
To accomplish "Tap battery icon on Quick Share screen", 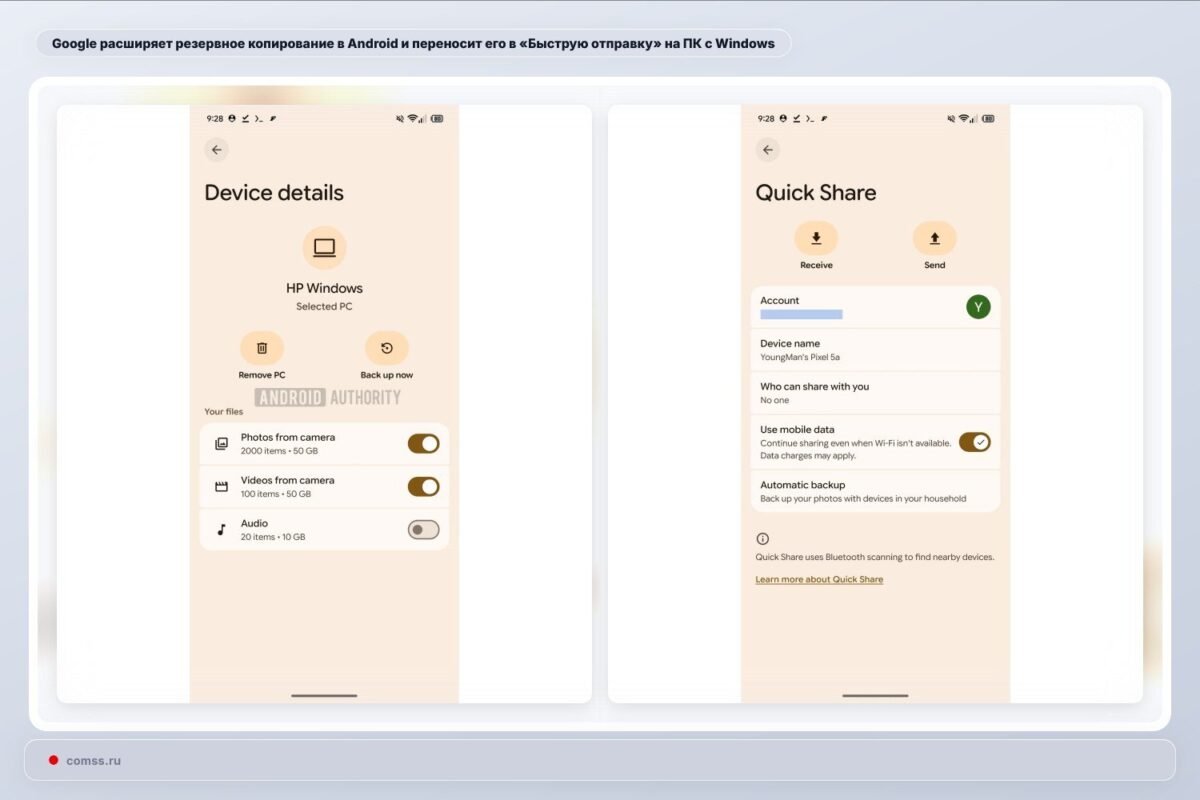I will coord(988,118).
